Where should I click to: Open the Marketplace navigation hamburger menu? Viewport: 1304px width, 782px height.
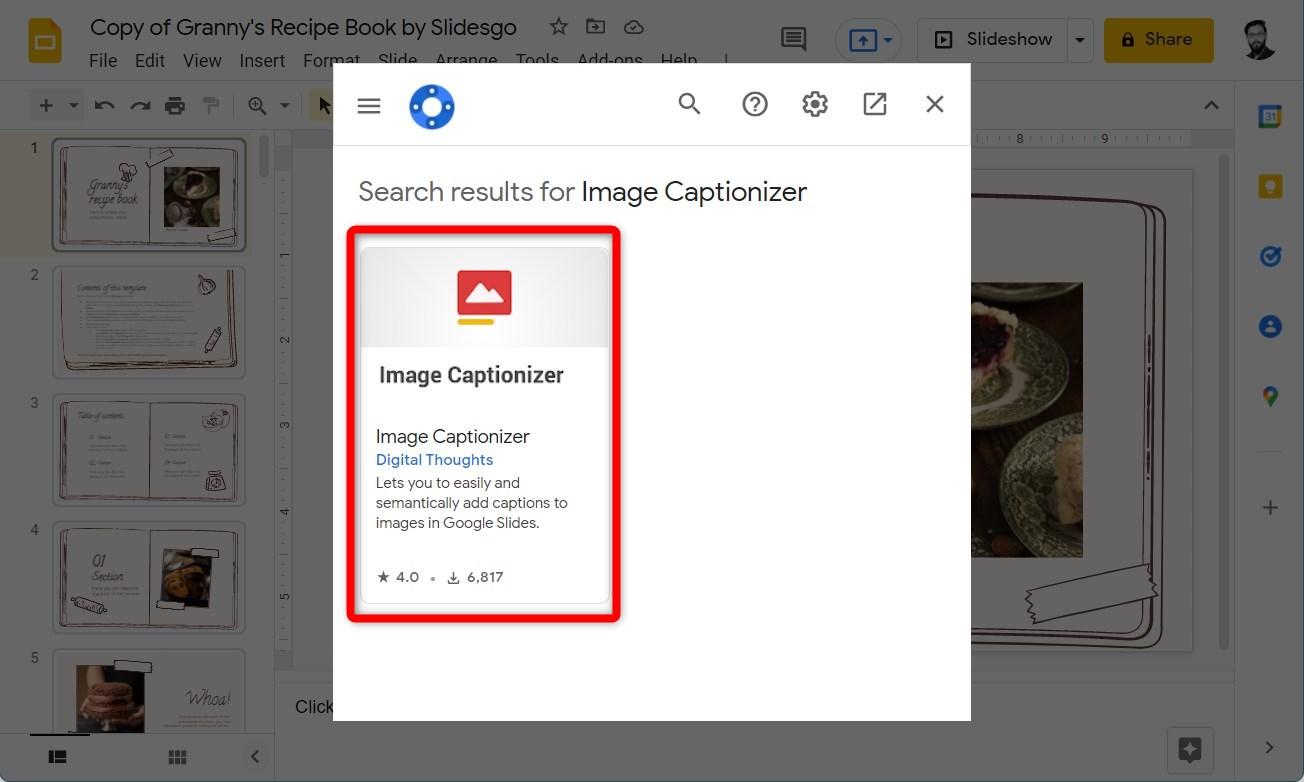tap(368, 104)
